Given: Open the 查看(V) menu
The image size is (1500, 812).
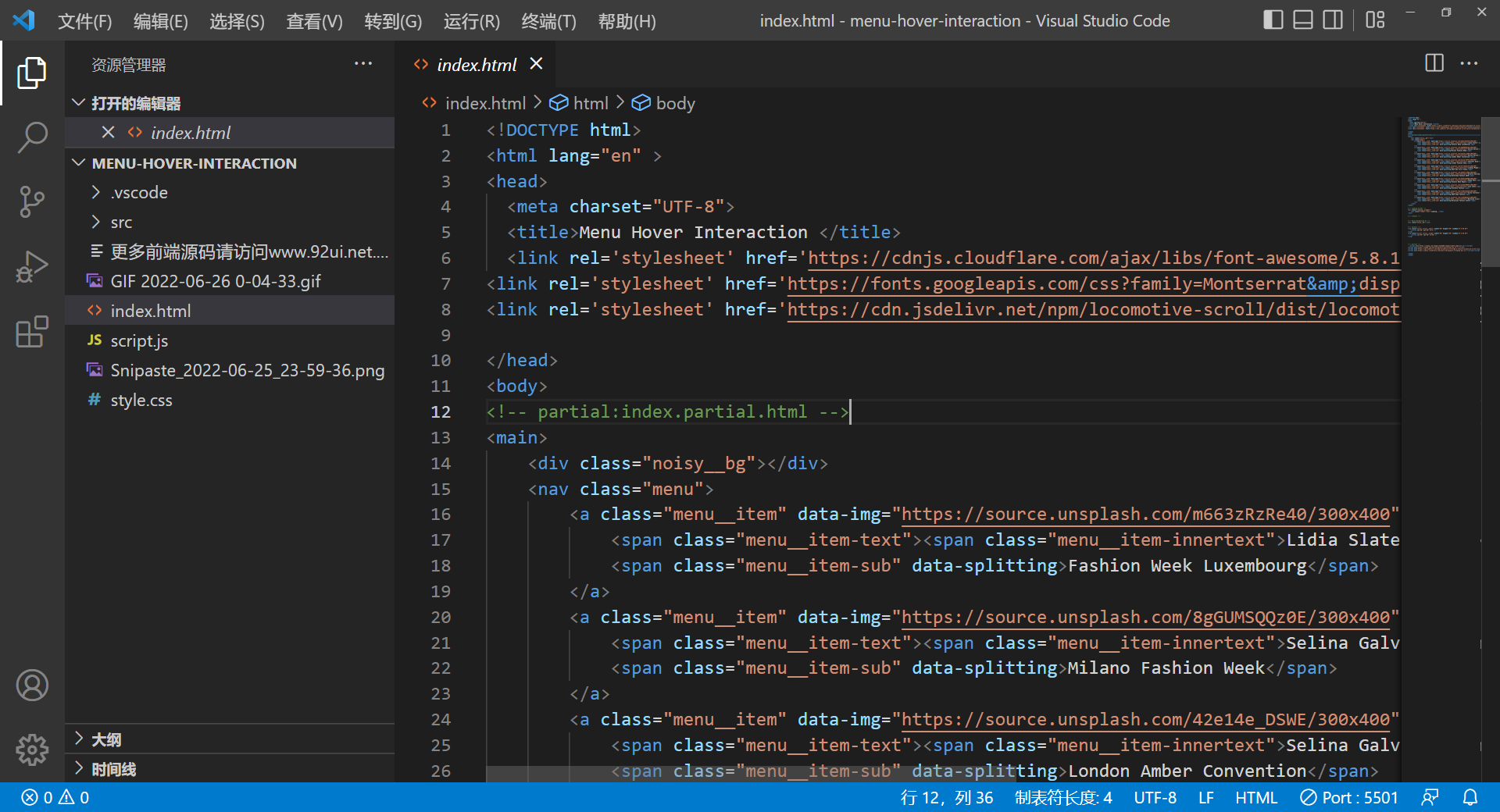Looking at the screenshot, I should pyautogui.click(x=314, y=21).
